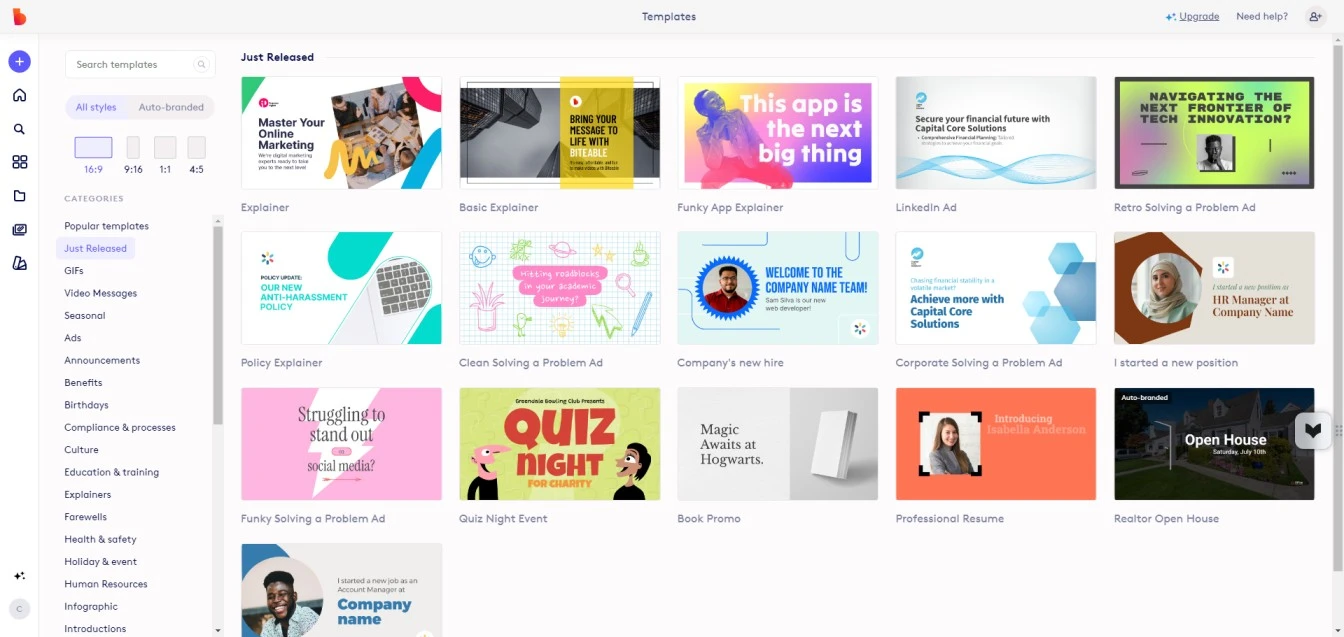The image size is (1344, 637).
Task: Open Funky App Explainer template
Action: (777, 133)
